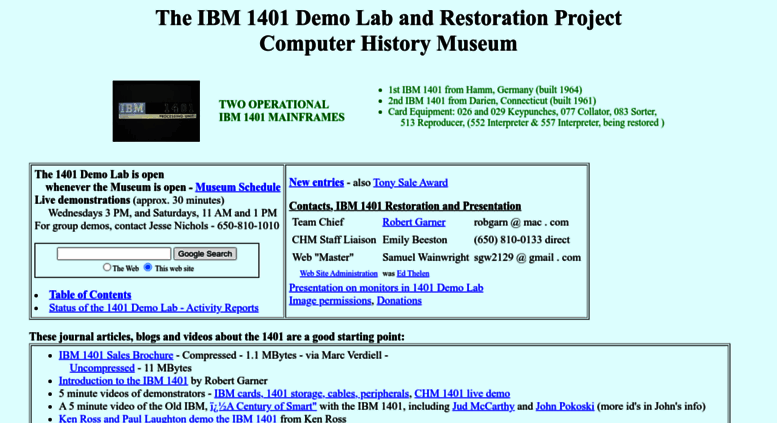777x423 pixels.
Task: Open the Web Site Administration link
Action: [x=338, y=273]
